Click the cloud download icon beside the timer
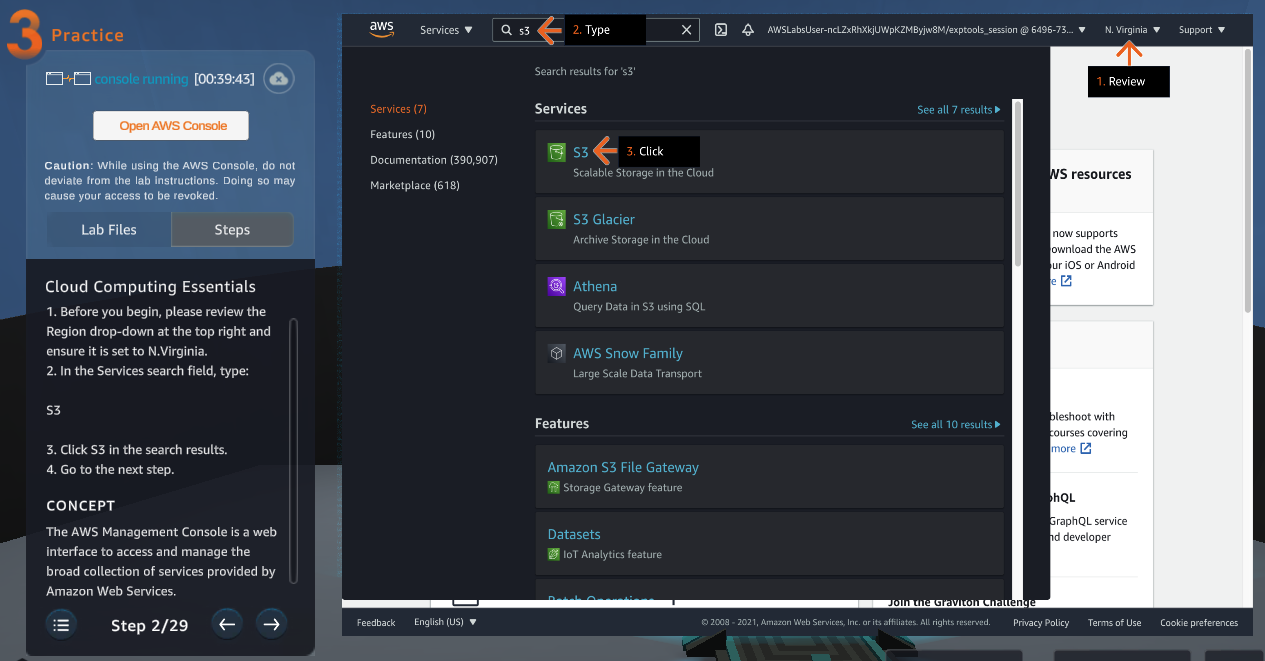This screenshot has width=1265, height=661. point(279,78)
